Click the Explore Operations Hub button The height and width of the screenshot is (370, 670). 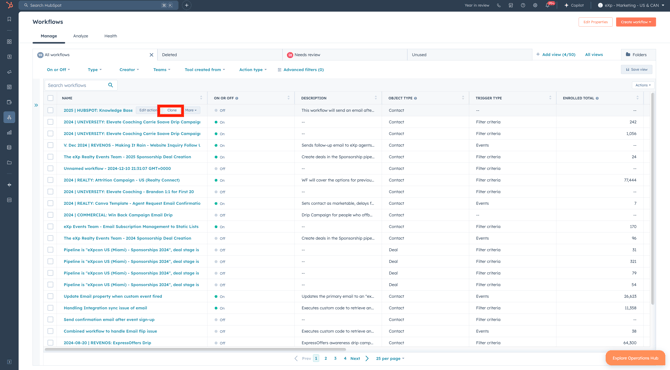(635, 358)
